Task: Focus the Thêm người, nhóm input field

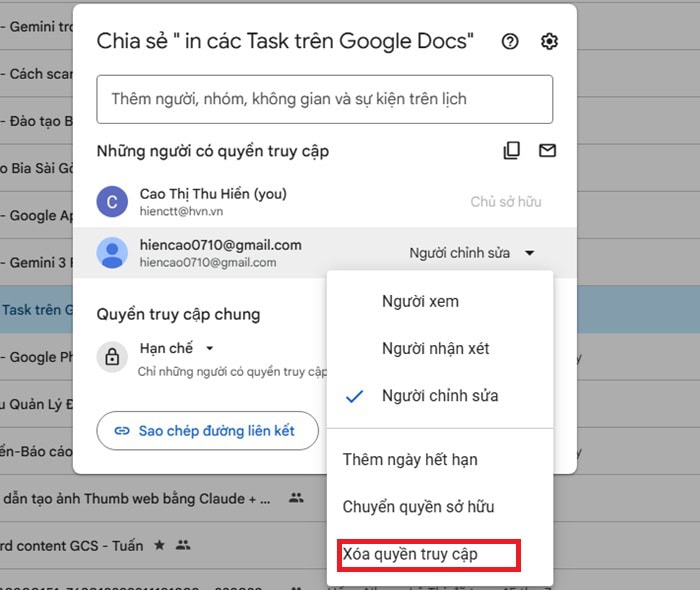Action: coord(325,99)
